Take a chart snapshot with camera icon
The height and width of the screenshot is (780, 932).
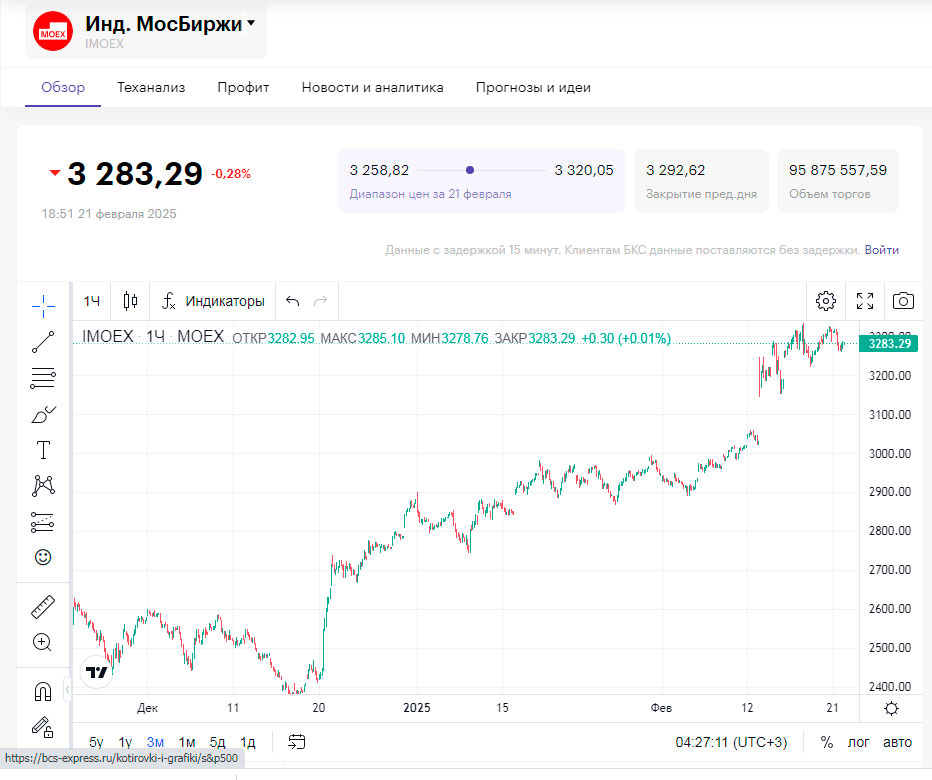(903, 301)
